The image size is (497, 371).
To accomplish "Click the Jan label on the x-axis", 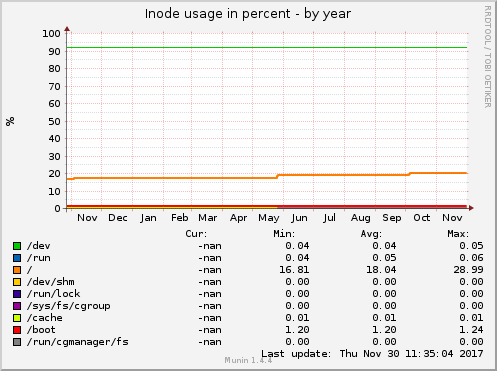I will [x=148, y=218].
